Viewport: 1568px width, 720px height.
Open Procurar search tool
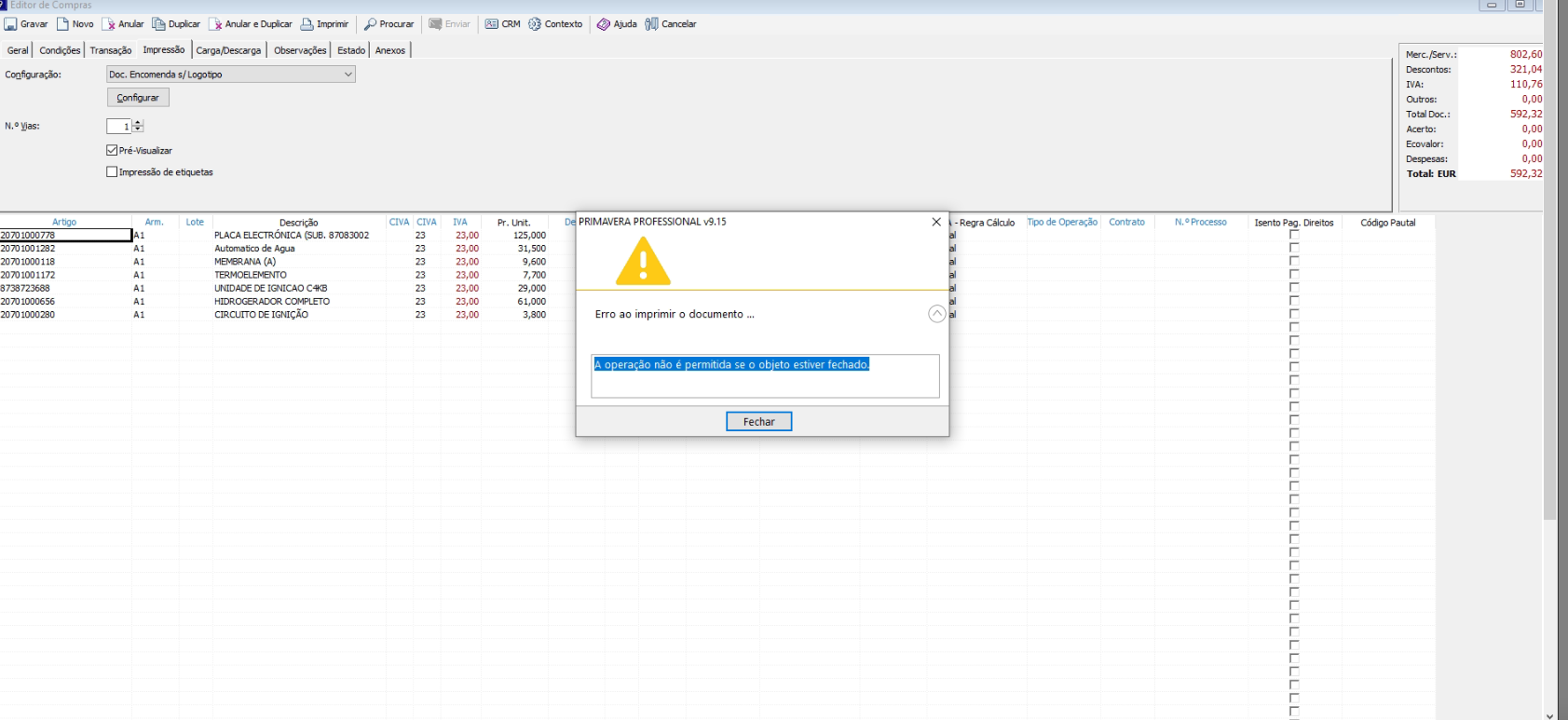(370, 24)
